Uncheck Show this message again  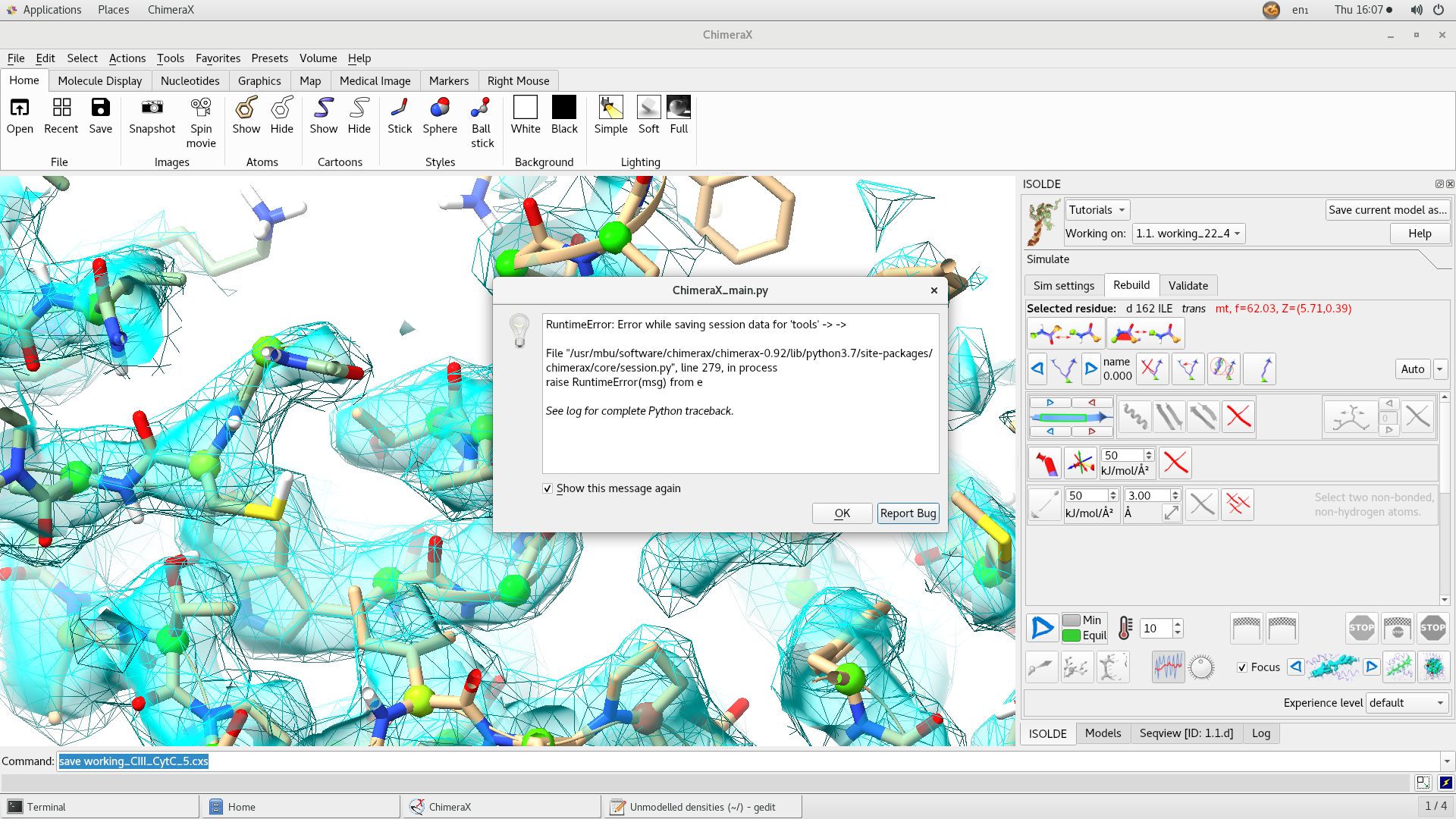coord(548,489)
